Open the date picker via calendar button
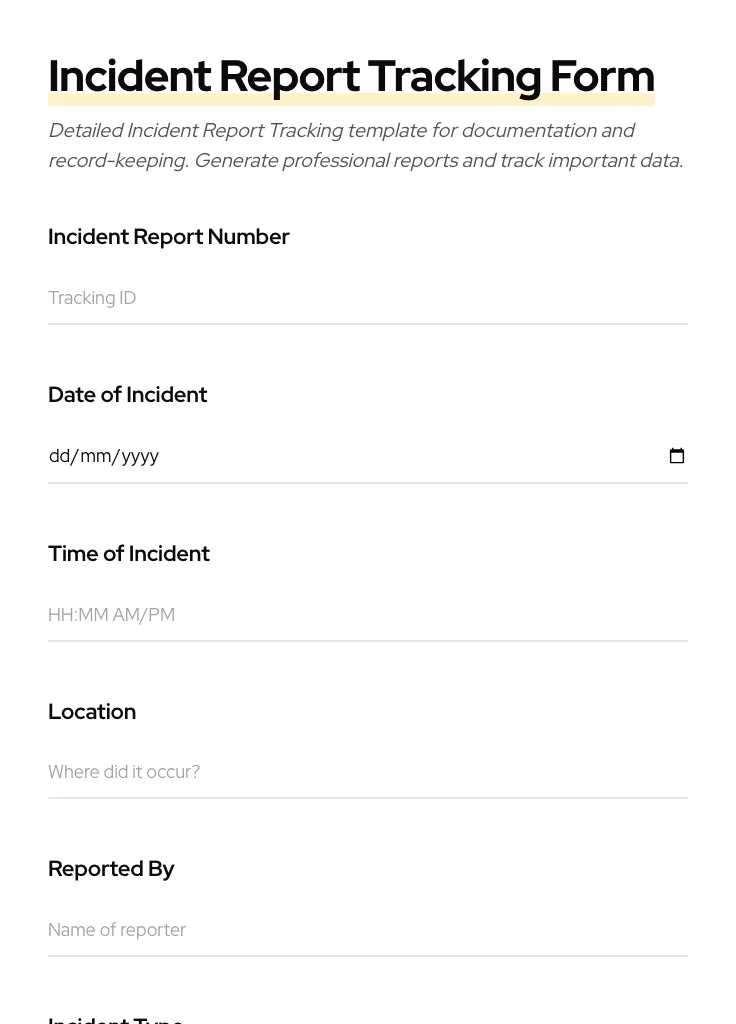The height and width of the screenshot is (1024, 736). coord(677,455)
